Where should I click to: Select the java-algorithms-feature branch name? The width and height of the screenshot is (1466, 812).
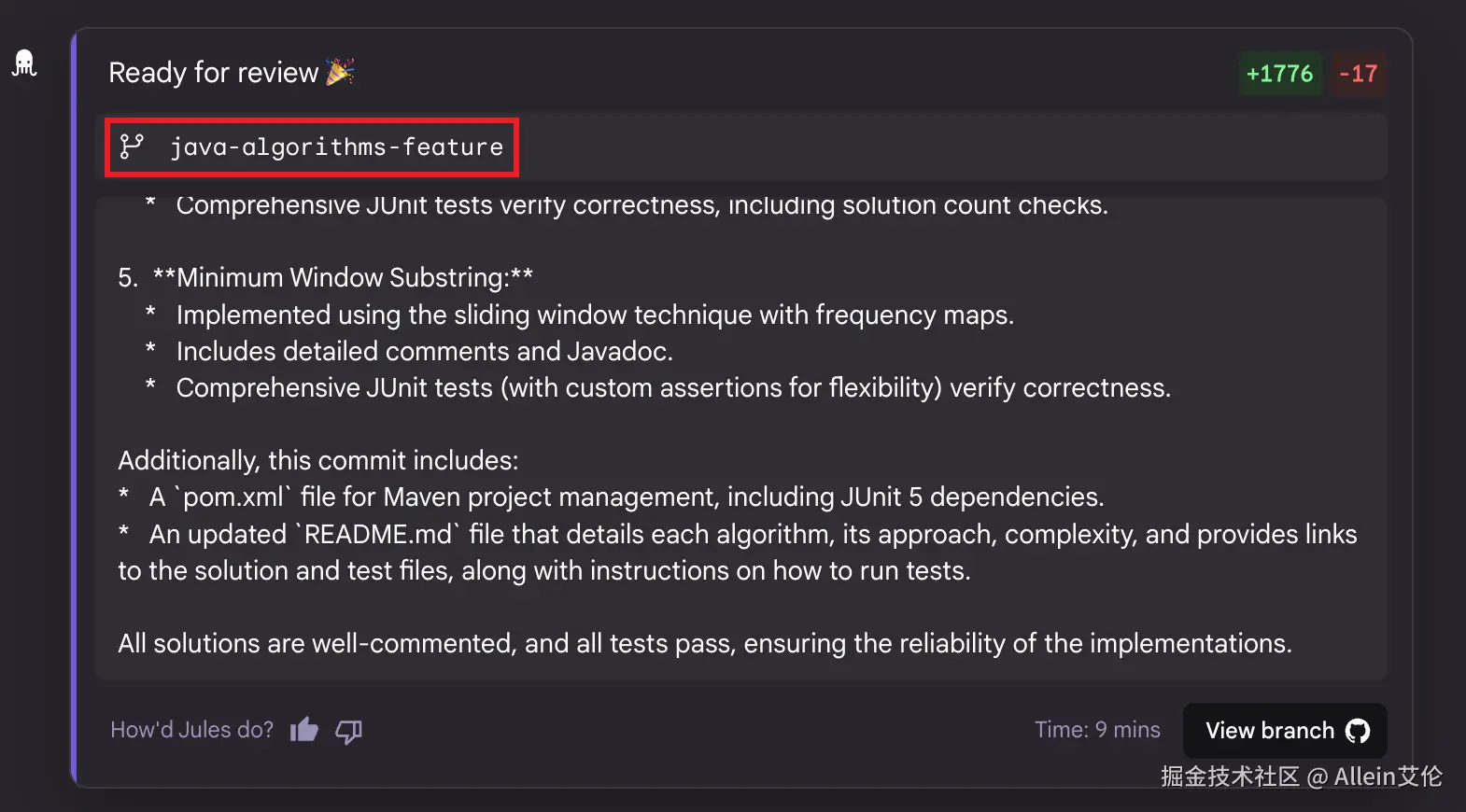pyautogui.click(x=336, y=147)
